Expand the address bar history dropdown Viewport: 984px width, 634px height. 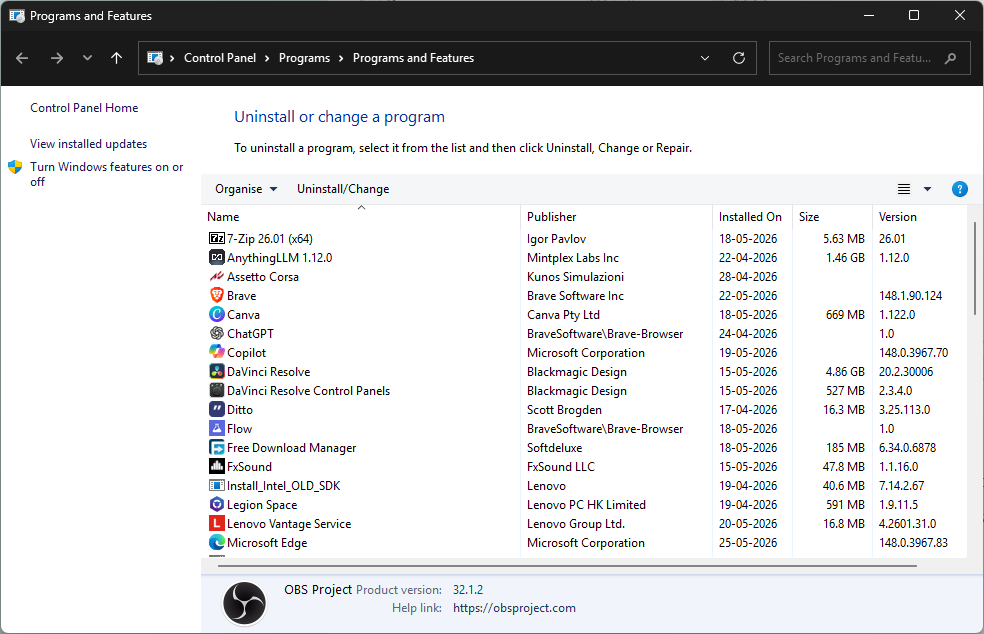(x=705, y=58)
